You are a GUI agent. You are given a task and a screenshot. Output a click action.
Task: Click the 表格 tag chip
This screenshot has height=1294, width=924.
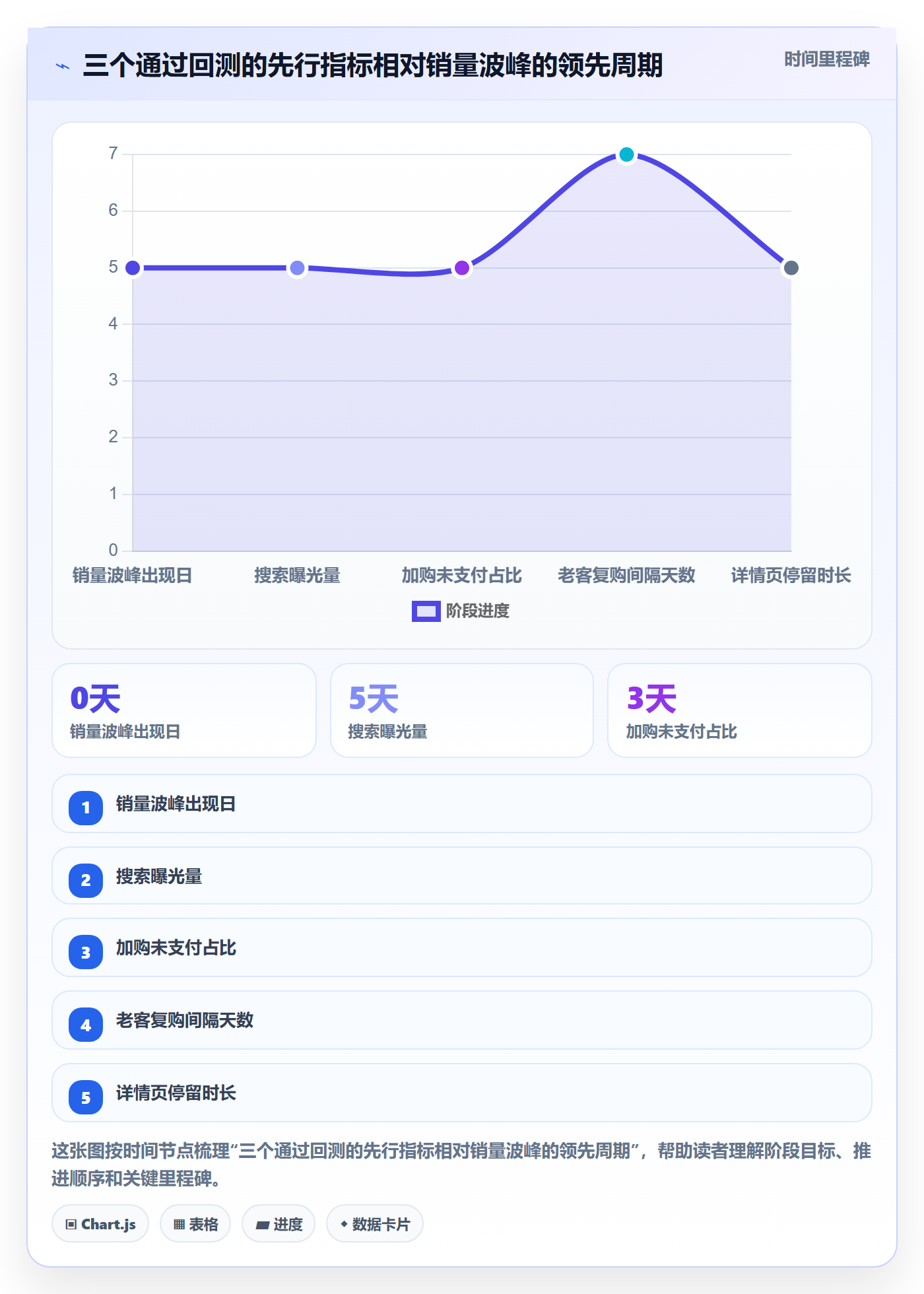[x=195, y=1224]
